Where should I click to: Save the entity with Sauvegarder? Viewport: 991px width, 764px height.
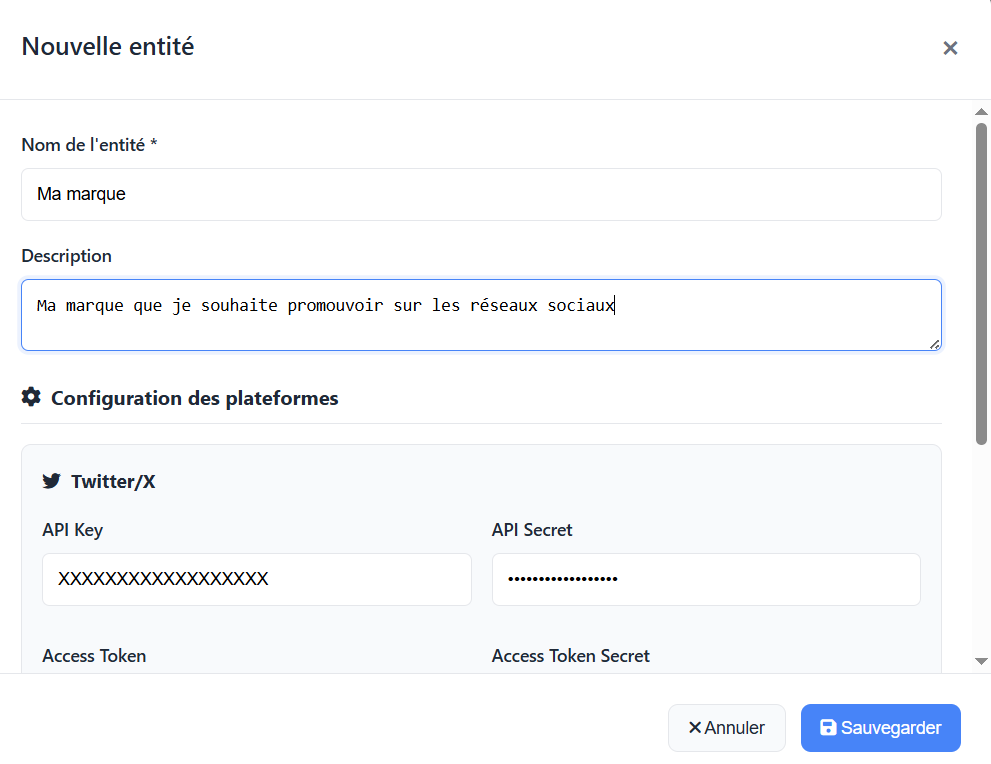(880, 728)
